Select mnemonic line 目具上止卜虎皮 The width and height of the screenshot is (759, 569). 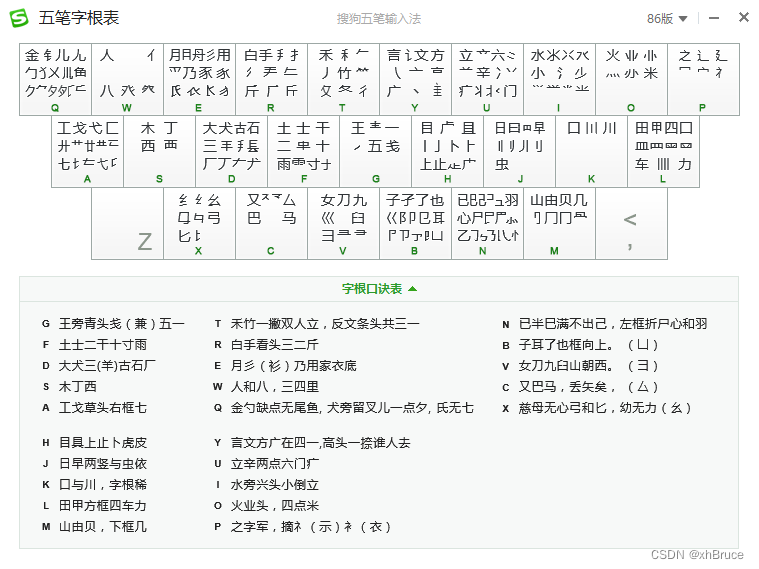[x=103, y=443]
